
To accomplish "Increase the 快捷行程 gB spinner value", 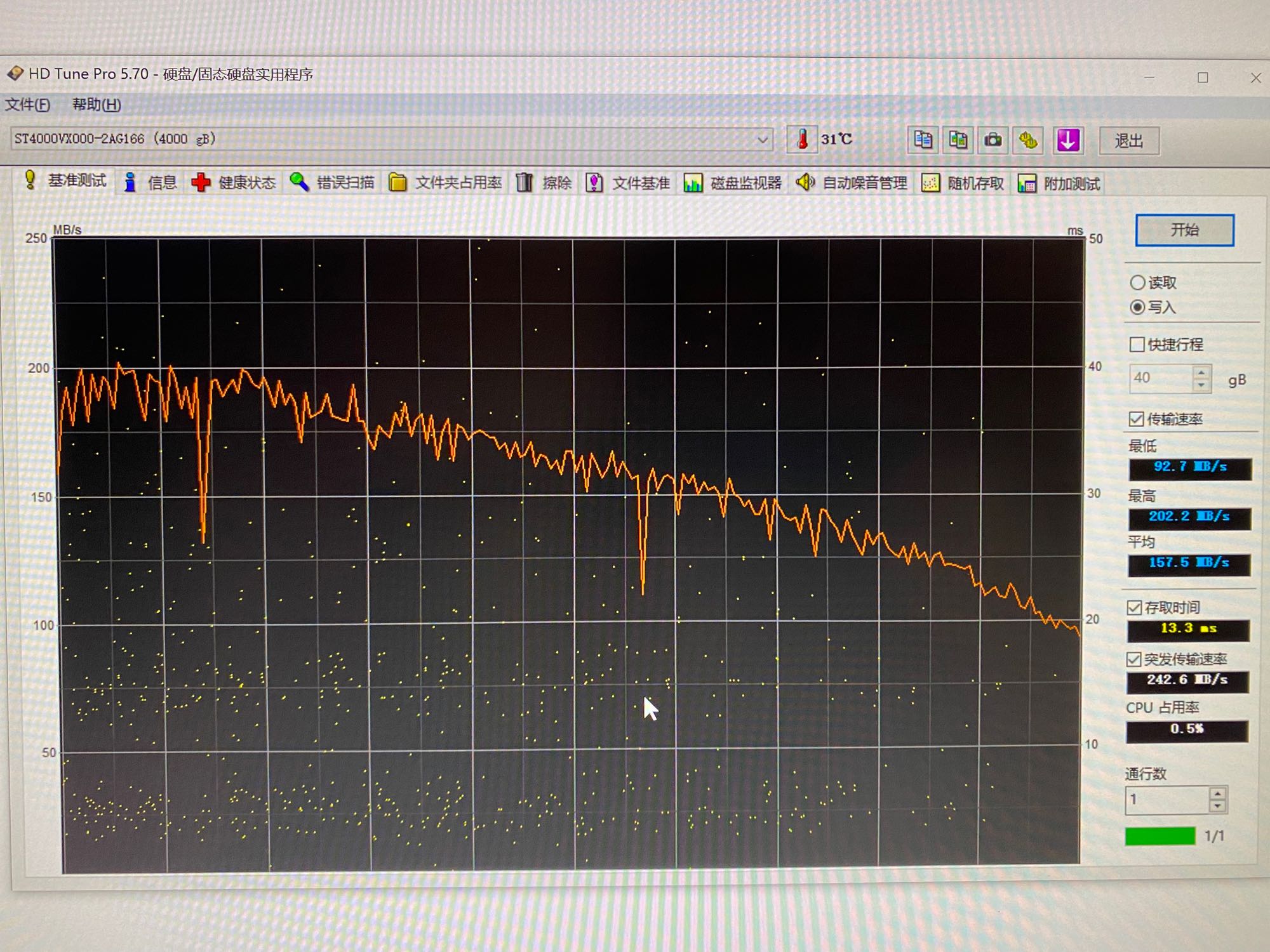I will [1201, 373].
